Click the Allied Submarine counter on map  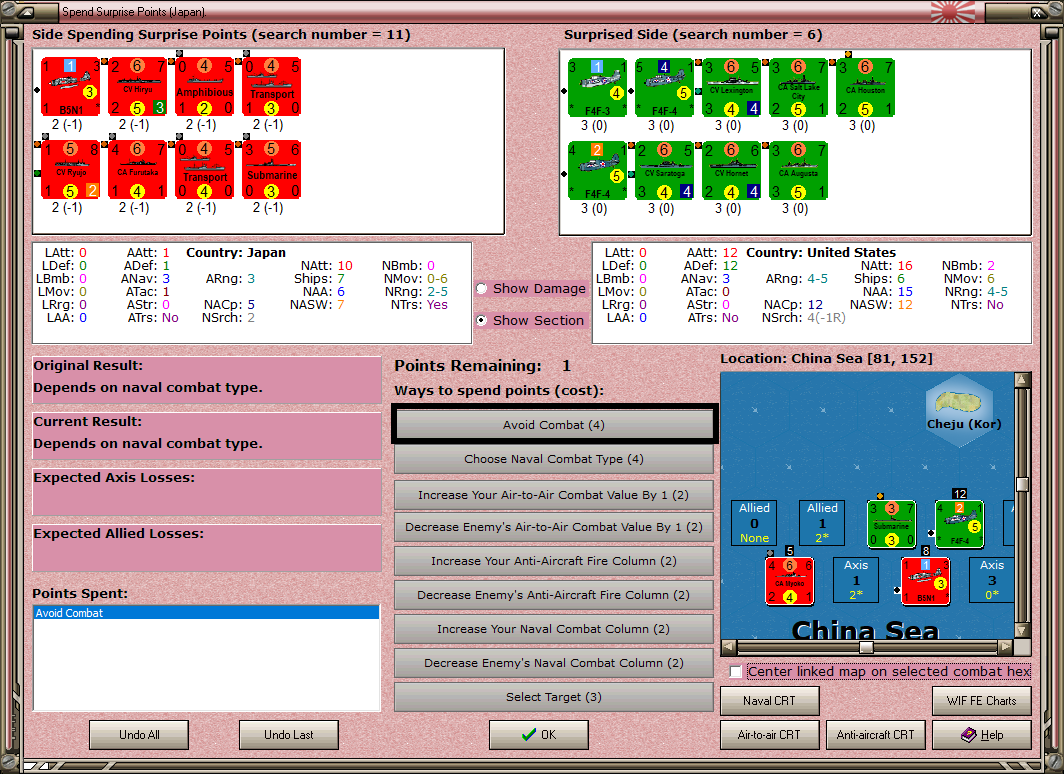point(892,524)
